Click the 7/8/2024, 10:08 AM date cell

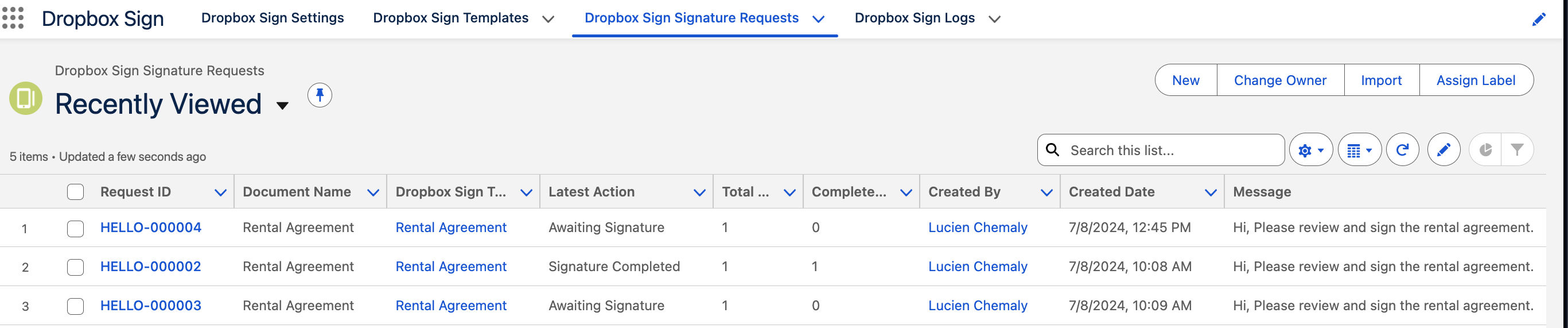point(1130,267)
